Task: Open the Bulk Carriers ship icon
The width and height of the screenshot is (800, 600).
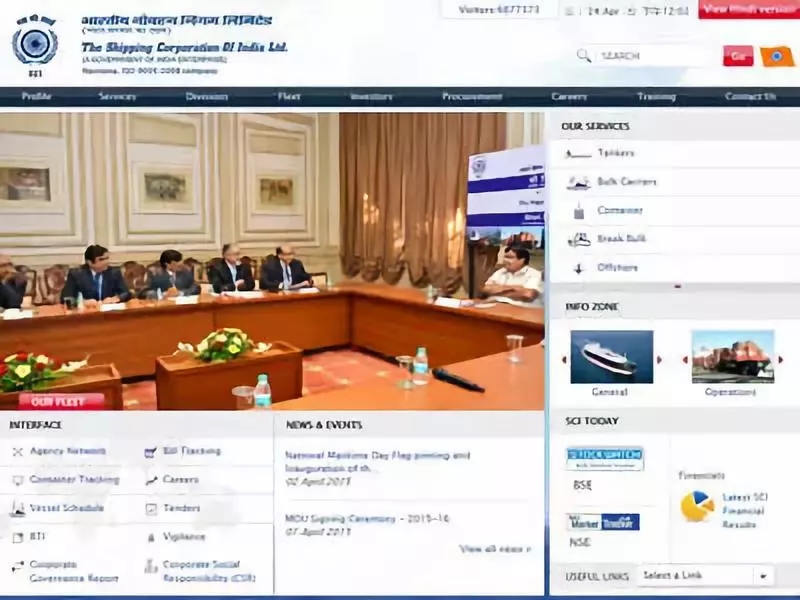Action: pyautogui.click(x=579, y=182)
